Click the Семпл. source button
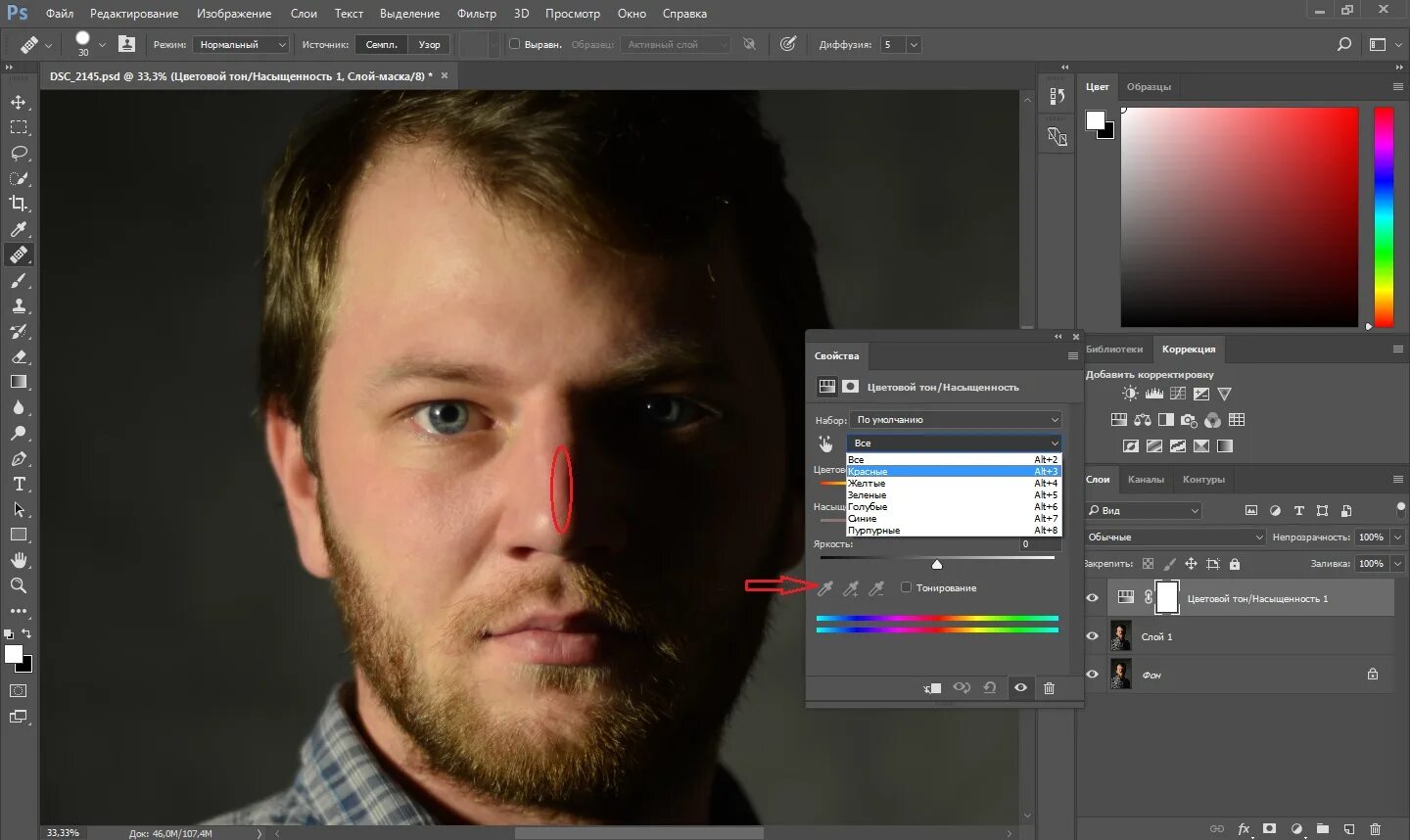This screenshot has width=1410, height=840. click(382, 44)
